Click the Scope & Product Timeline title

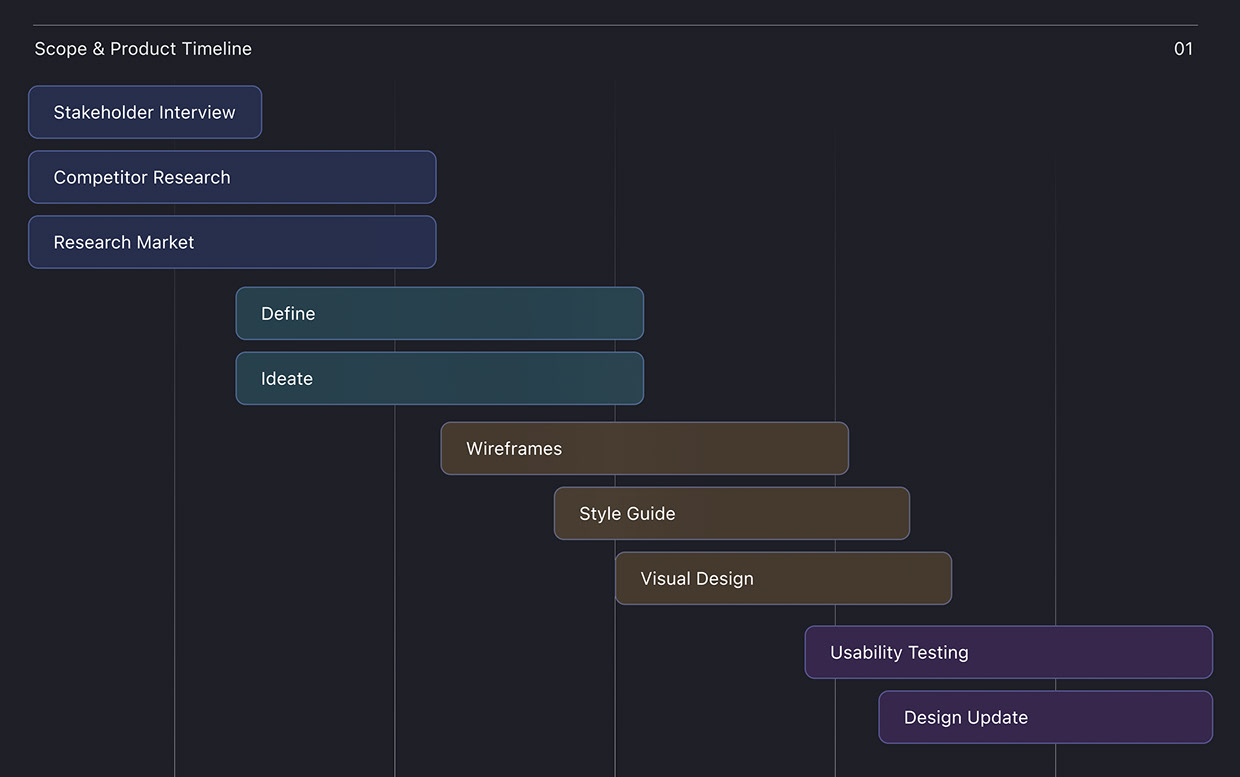pyautogui.click(x=143, y=49)
